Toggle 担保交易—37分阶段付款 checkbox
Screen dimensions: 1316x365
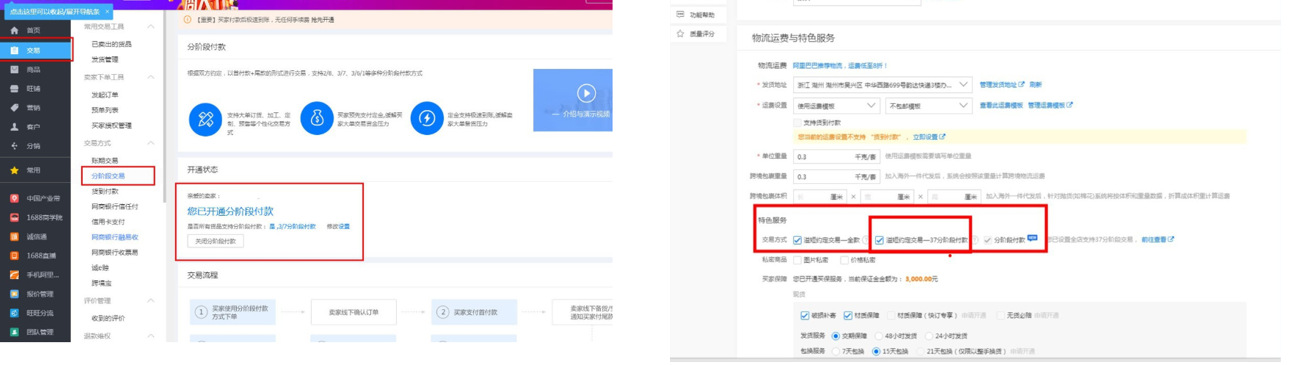pyautogui.click(x=880, y=240)
